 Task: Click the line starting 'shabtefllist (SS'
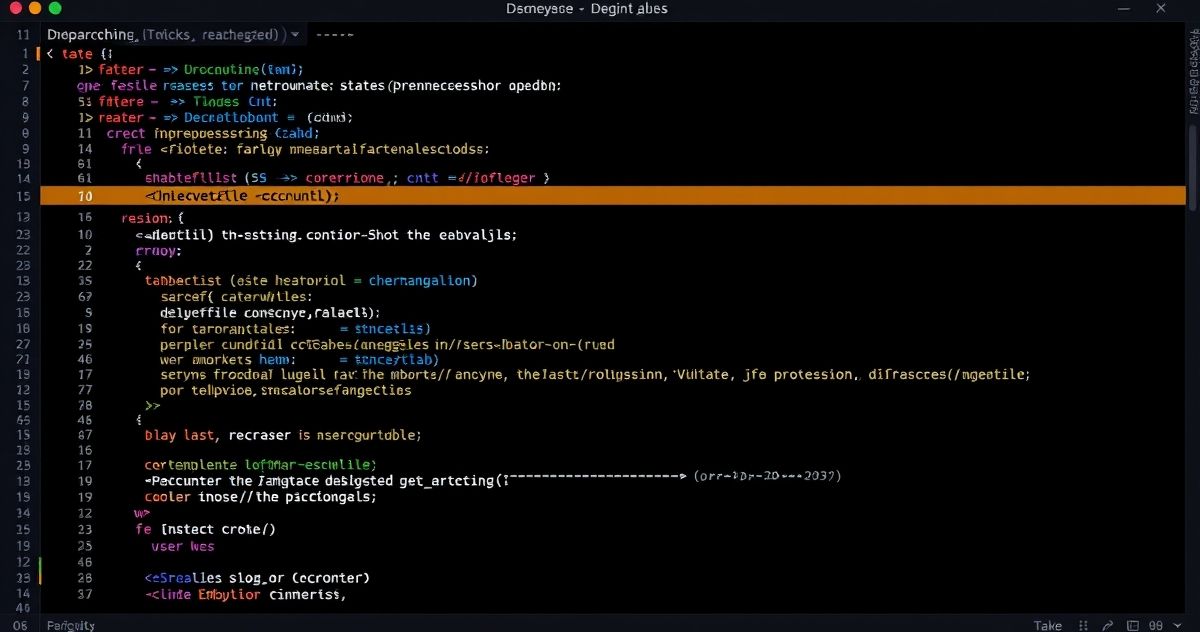(x=347, y=178)
